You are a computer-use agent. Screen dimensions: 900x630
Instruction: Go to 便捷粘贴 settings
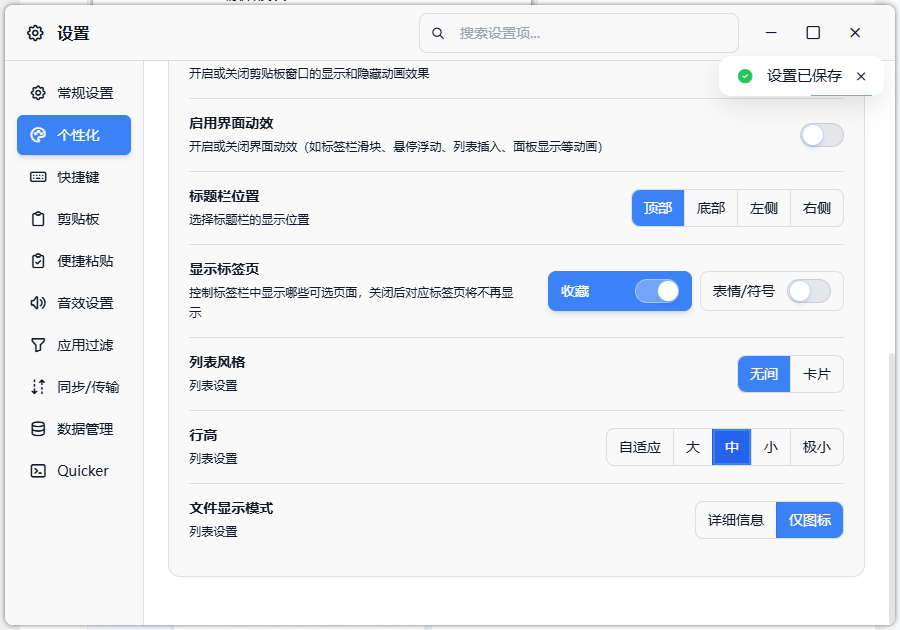tap(74, 260)
